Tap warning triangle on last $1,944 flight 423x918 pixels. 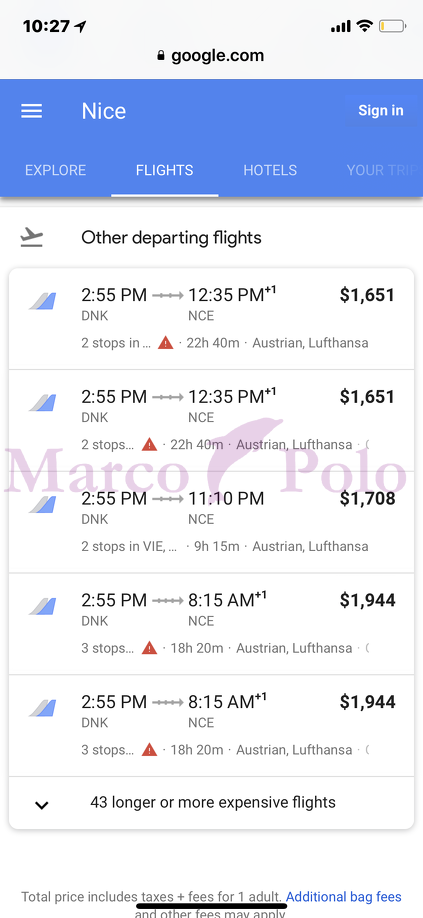coord(150,750)
